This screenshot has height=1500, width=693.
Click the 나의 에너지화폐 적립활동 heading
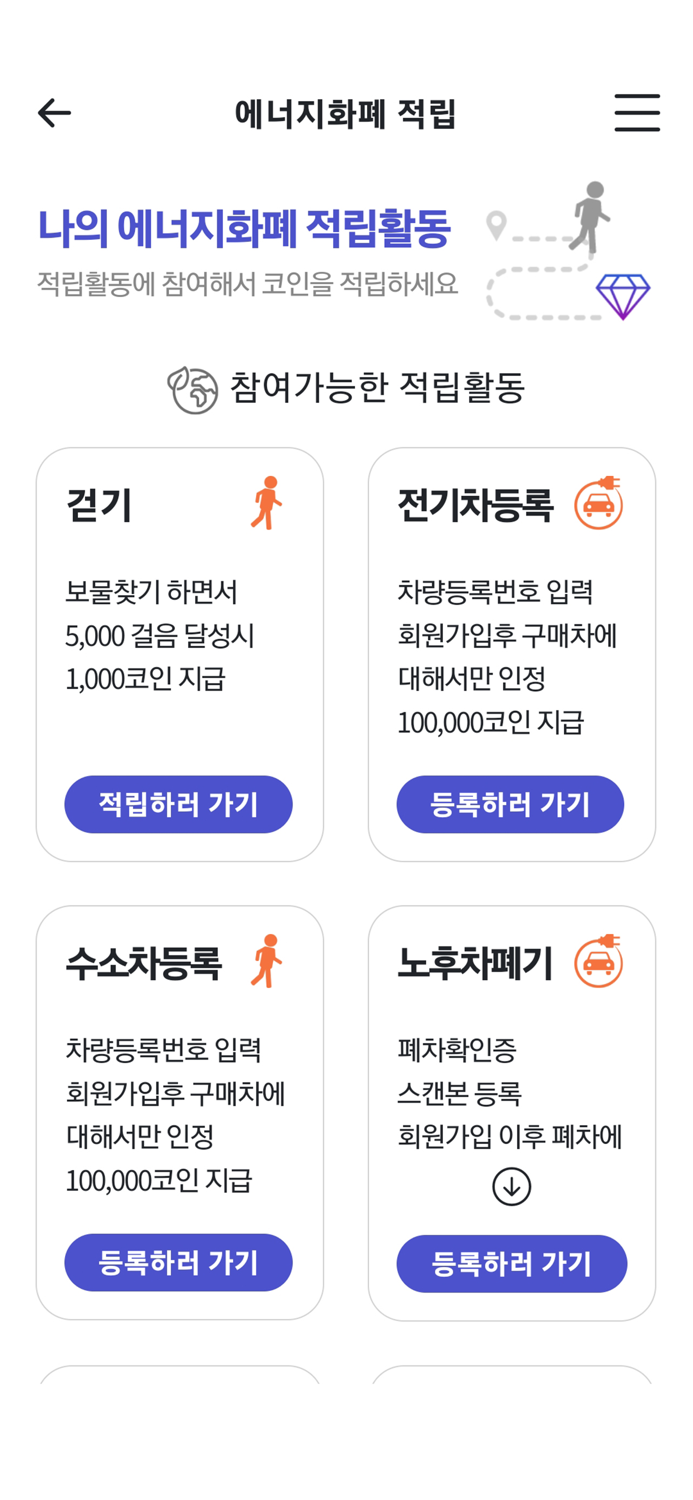(244, 227)
